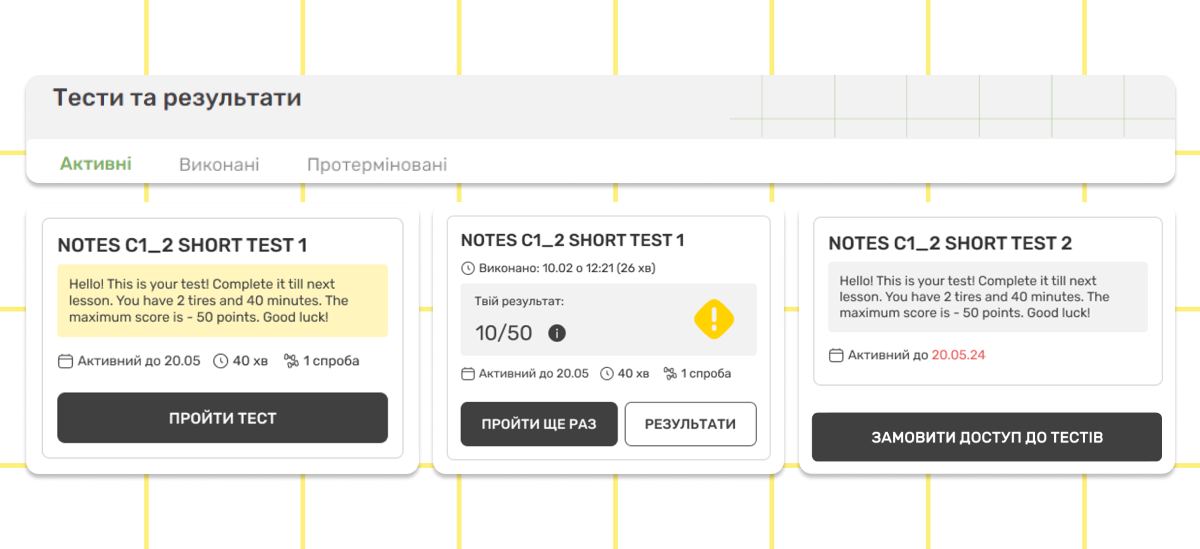This screenshot has height=549, width=1200.
Task: Click calendar icon in SHORT TEST 2 card
Action: 836,355
